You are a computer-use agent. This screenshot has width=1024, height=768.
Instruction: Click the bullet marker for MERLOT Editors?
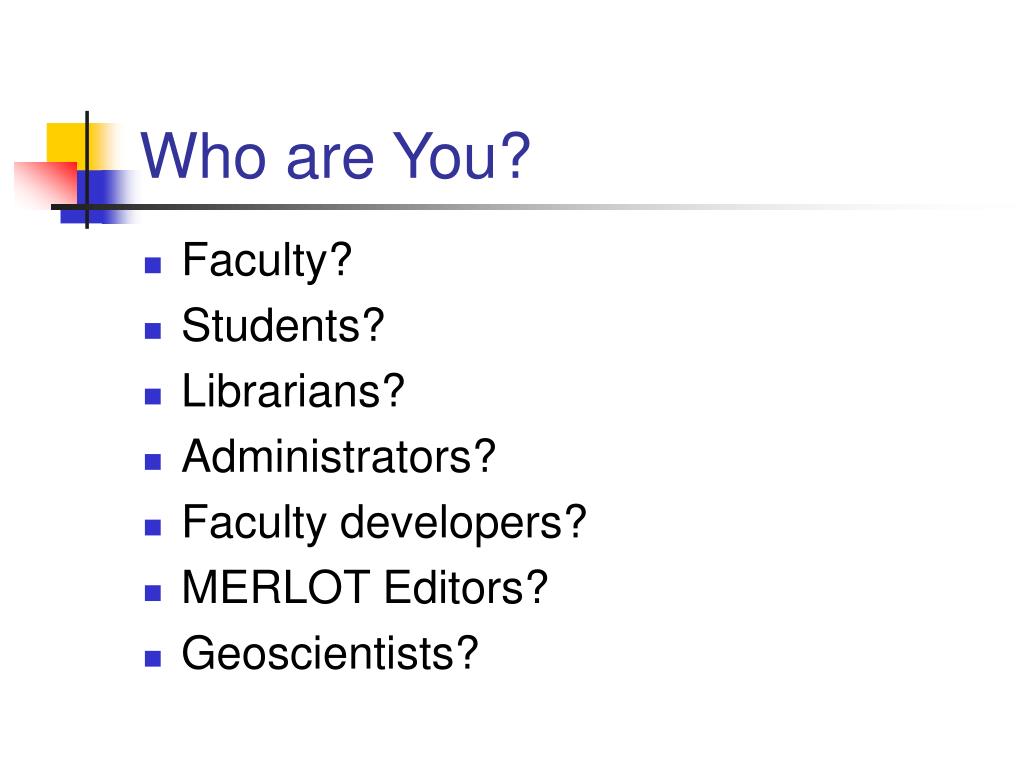click(x=153, y=592)
